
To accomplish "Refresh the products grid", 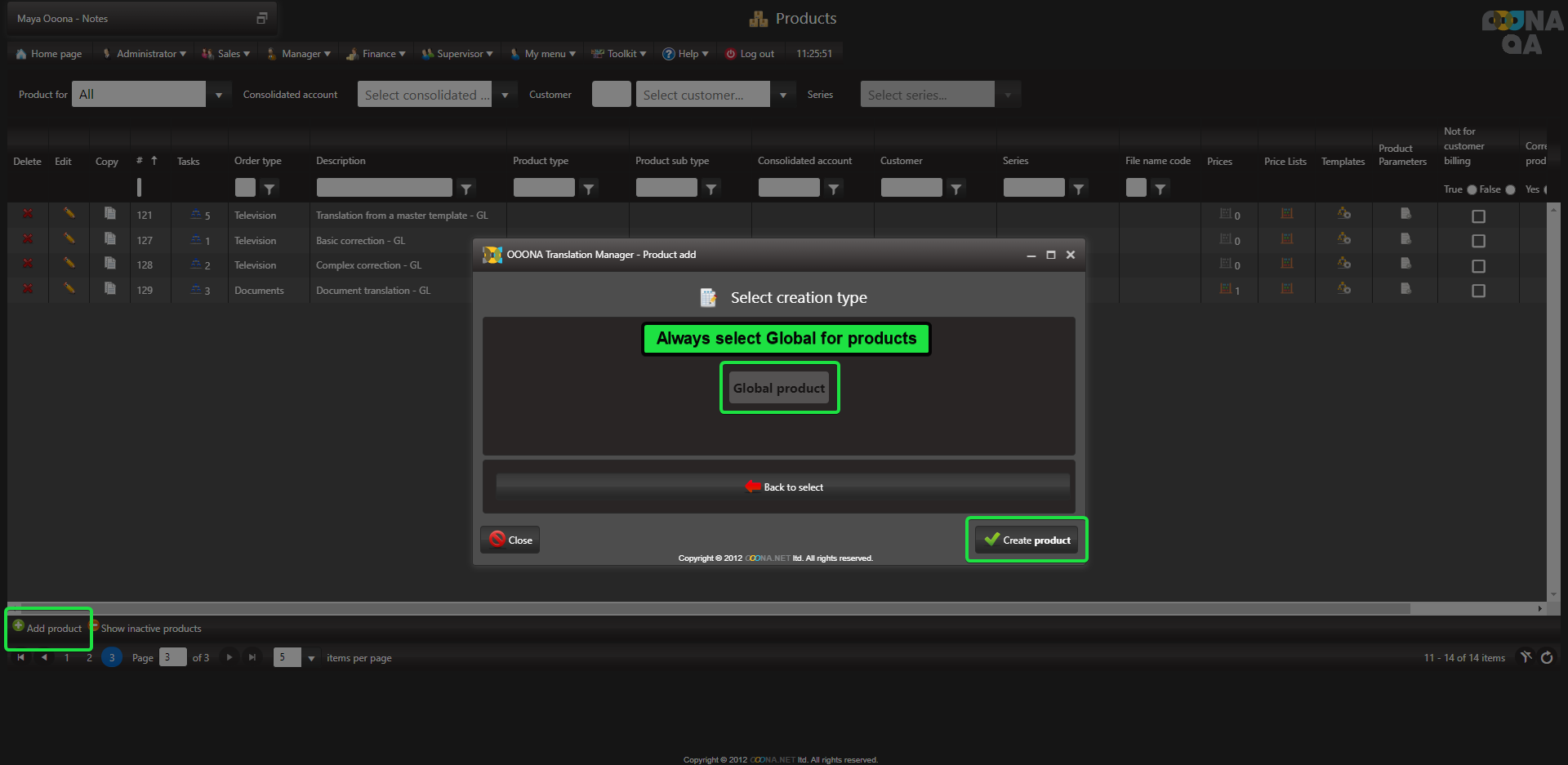I will coord(1547,657).
